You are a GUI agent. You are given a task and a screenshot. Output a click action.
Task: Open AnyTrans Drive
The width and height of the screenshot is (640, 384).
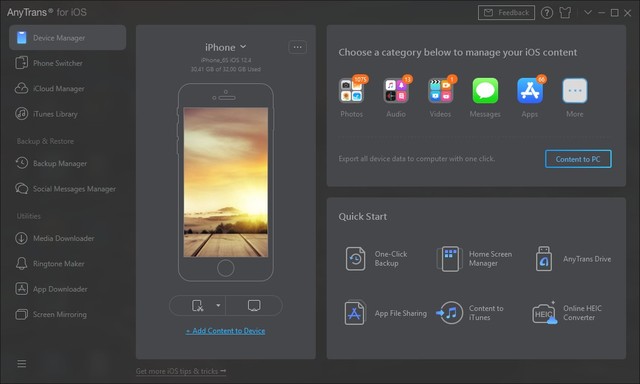[x=573, y=259]
